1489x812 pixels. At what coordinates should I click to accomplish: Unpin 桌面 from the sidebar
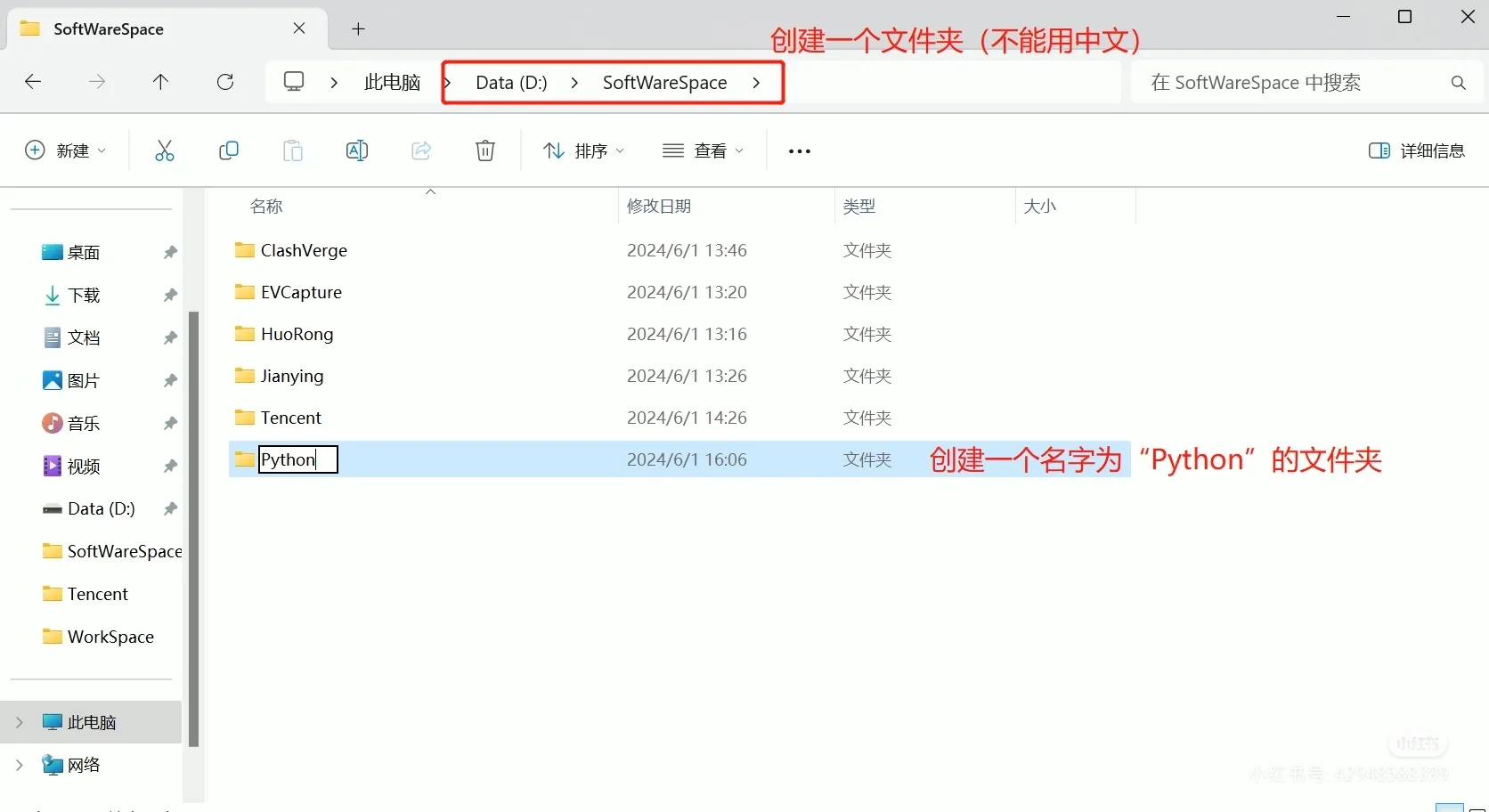coord(169,253)
